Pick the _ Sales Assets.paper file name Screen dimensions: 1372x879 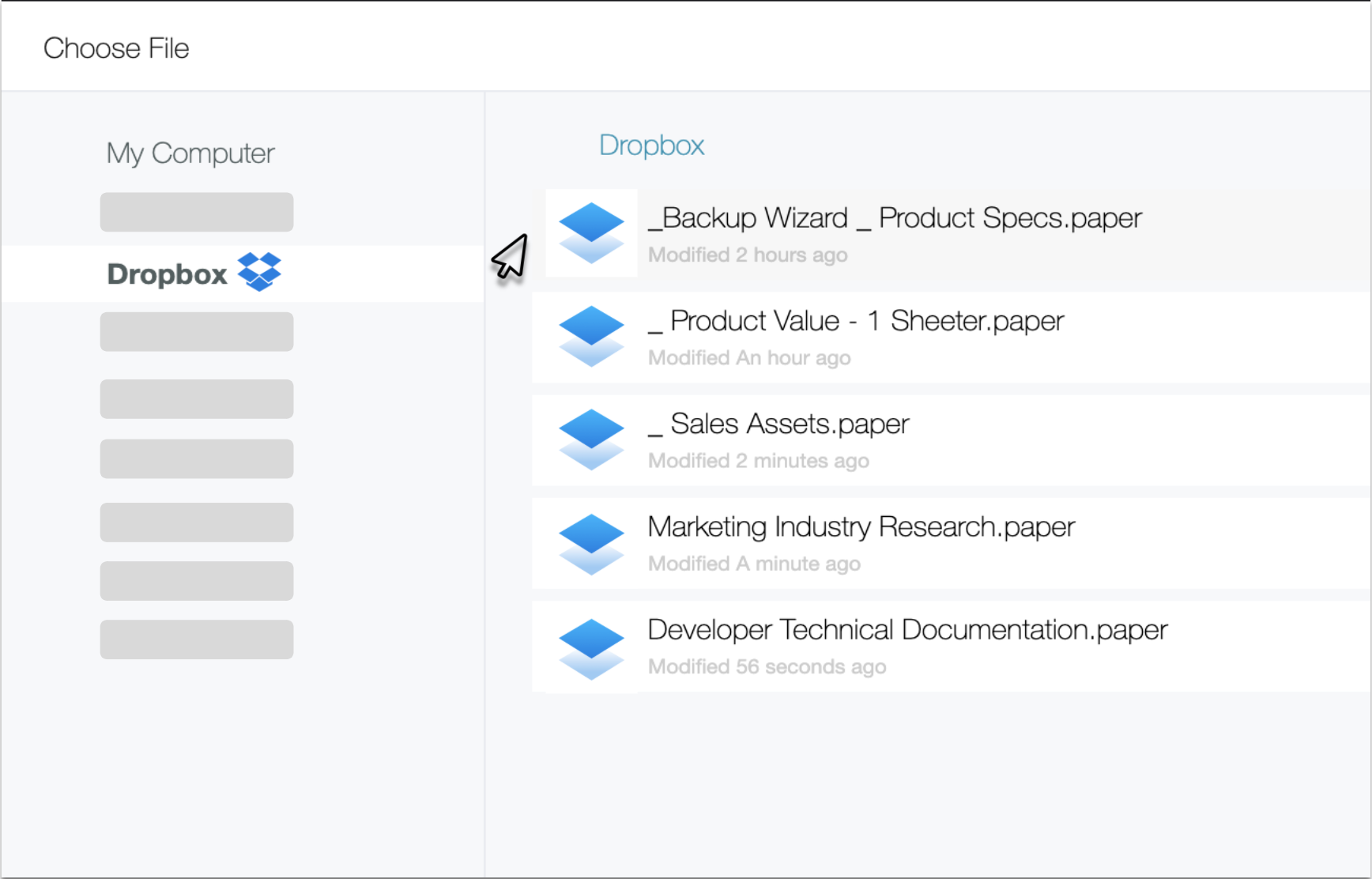tap(778, 424)
